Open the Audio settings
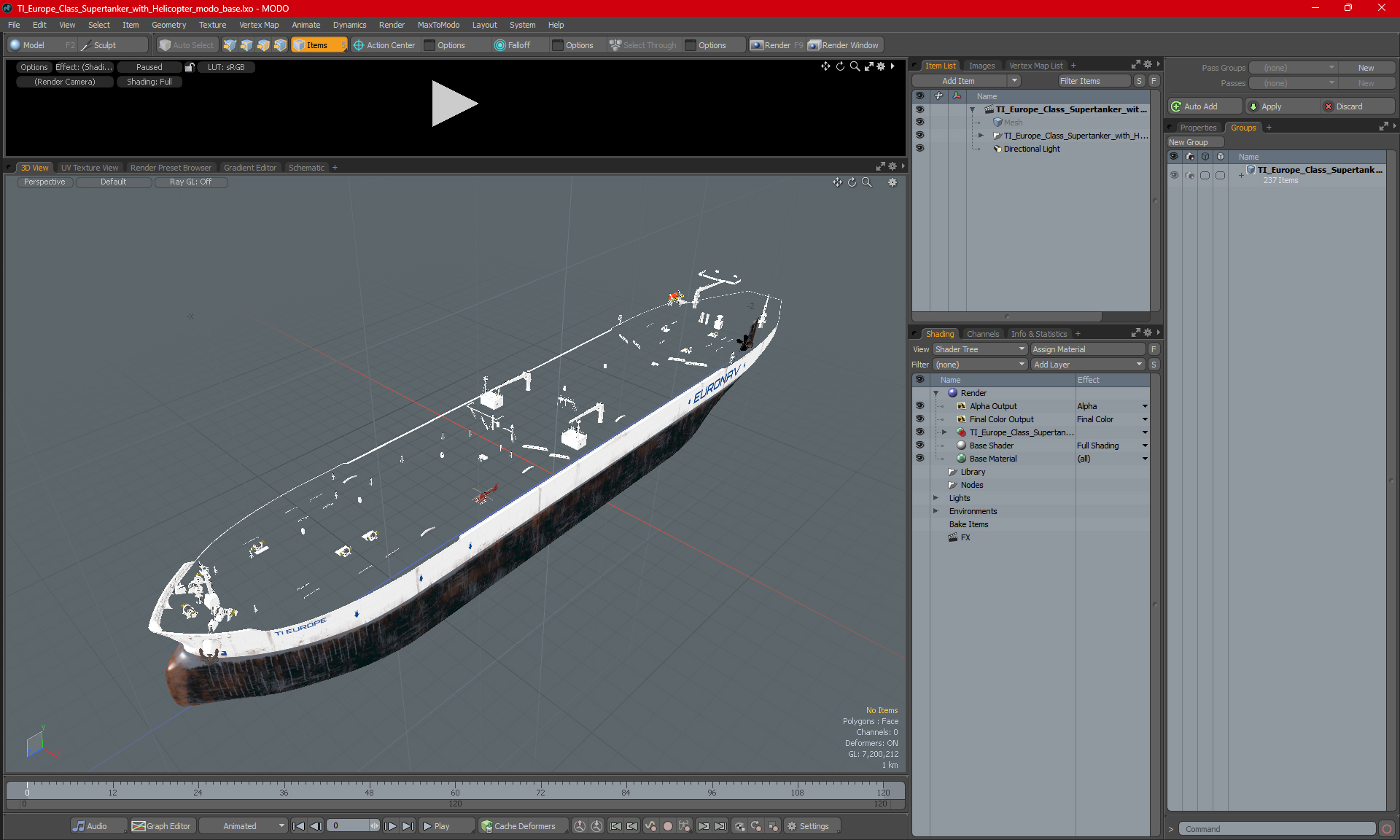The width and height of the screenshot is (1400, 840). point(98,826)
